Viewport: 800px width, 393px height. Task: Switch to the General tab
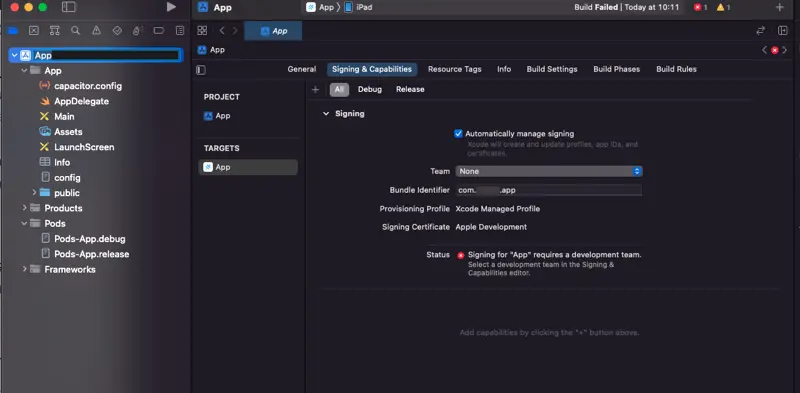[x=302, y=69]
